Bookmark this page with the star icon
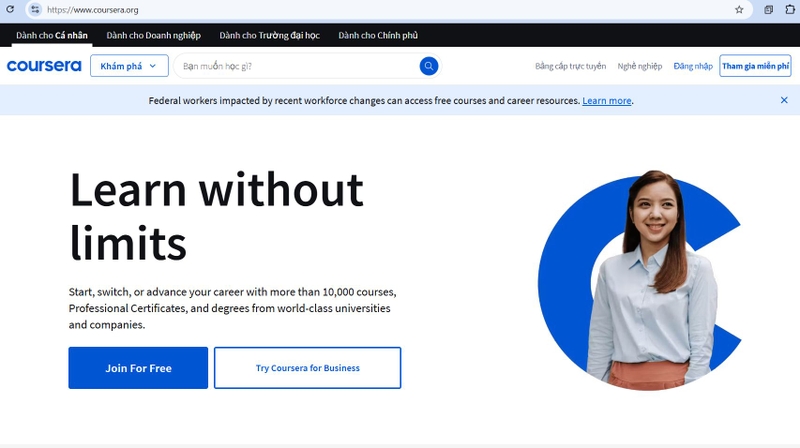This screenshot has height=448, width=800. click(739, 10)
